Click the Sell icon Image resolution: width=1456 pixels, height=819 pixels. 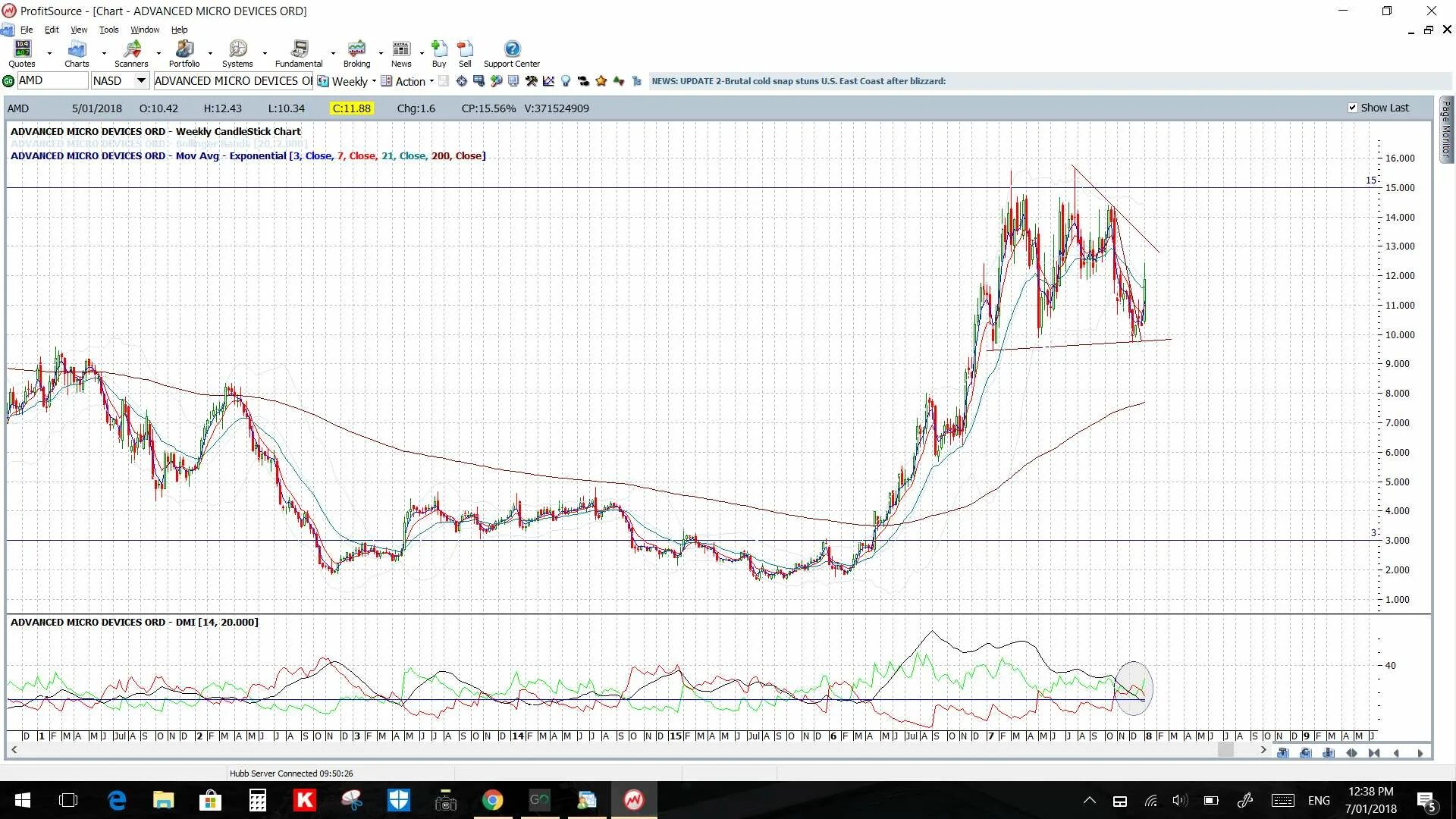pyautogui.click(x=465, y=50)
